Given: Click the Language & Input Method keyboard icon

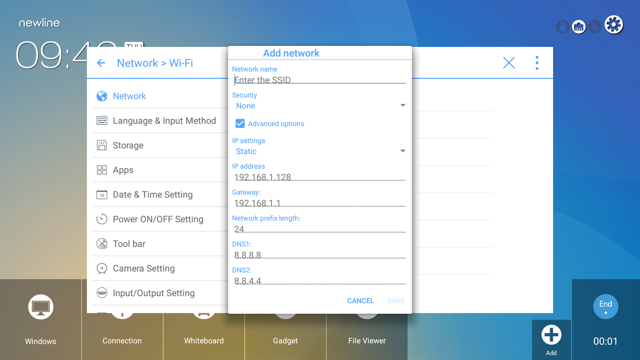Looking at the screenshot, I should [102, 120].
